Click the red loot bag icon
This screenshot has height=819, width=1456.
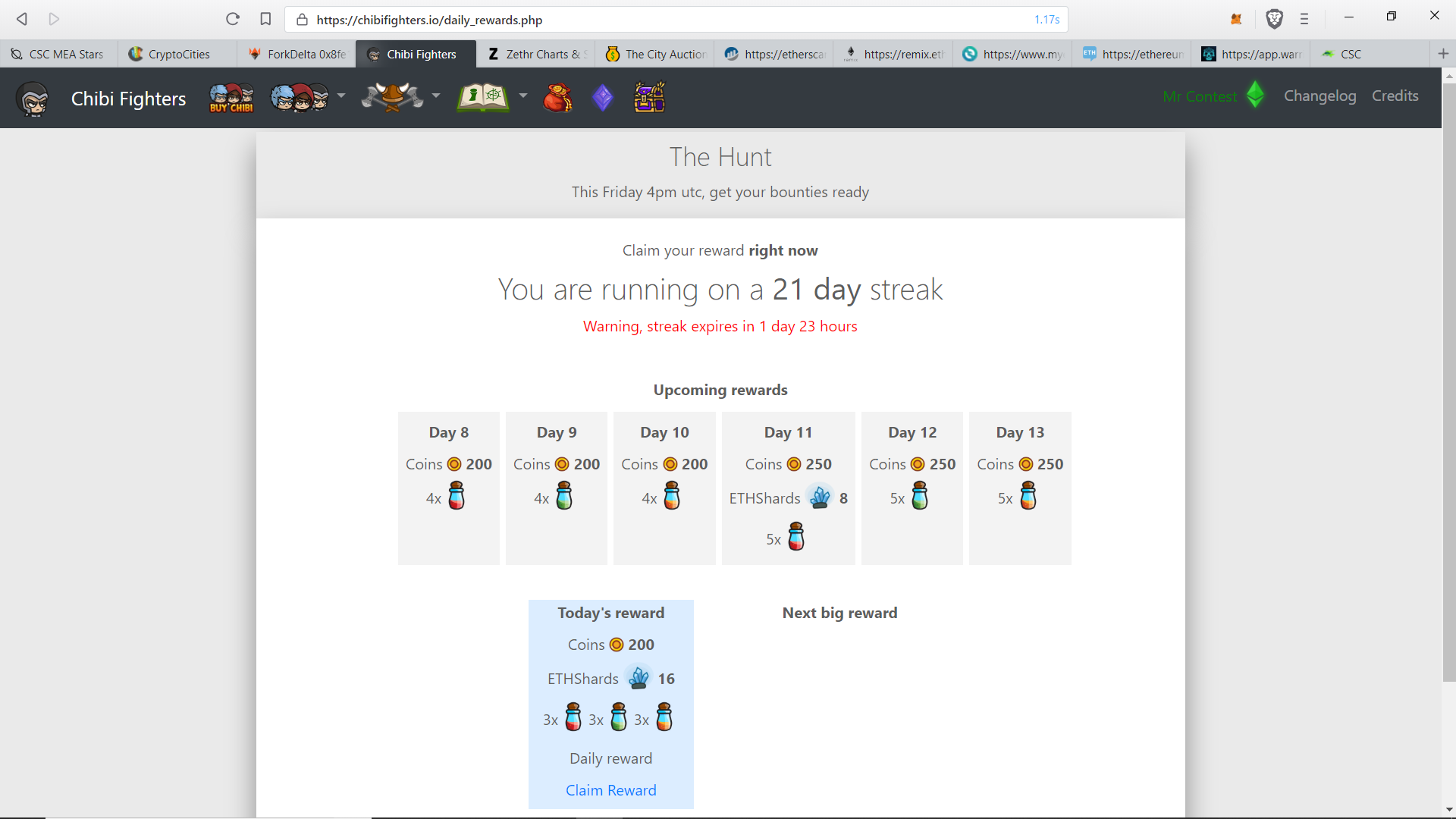(557, 98)
